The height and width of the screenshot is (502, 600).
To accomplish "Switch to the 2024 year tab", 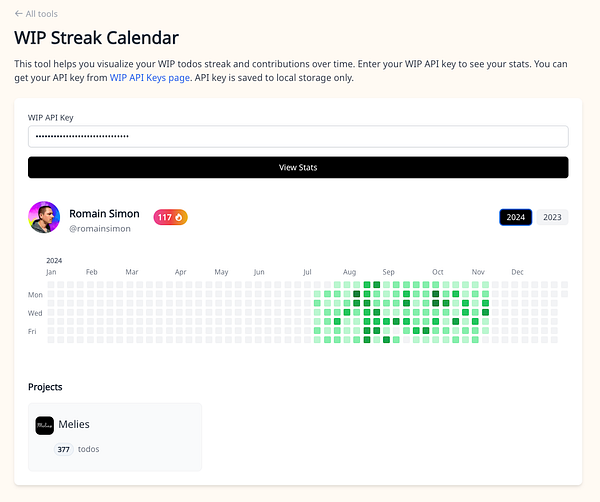I will (515, 217).
